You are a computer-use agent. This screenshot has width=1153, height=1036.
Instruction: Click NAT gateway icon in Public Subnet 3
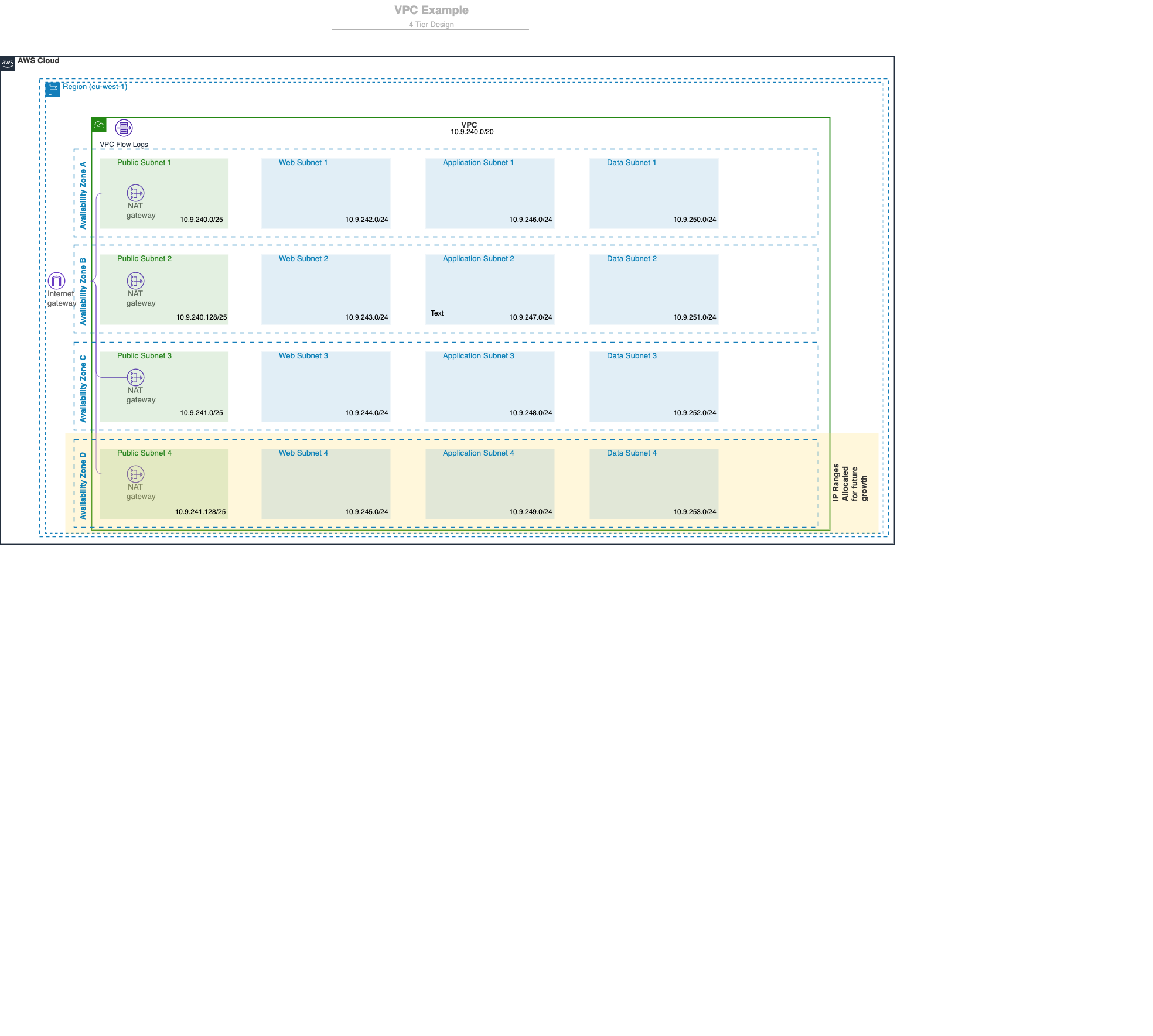135,378
